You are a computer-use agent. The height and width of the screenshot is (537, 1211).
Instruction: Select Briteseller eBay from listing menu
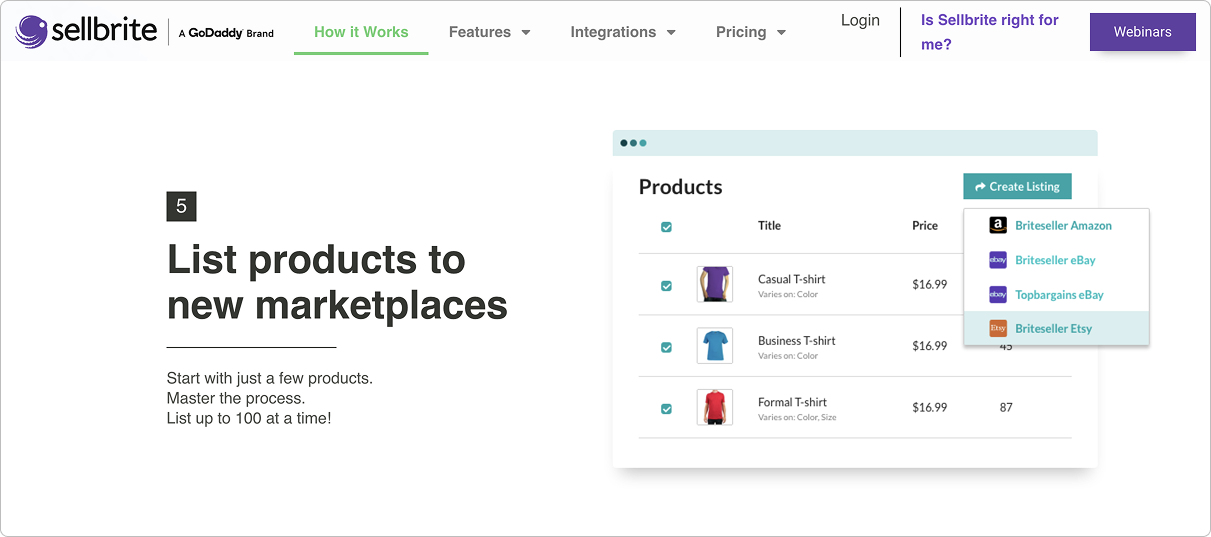1056,260
